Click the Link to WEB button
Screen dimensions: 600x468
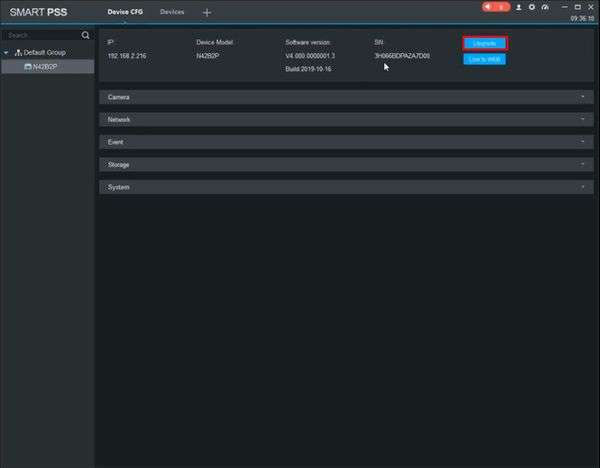pyautogui.click(x=485, y=59)
